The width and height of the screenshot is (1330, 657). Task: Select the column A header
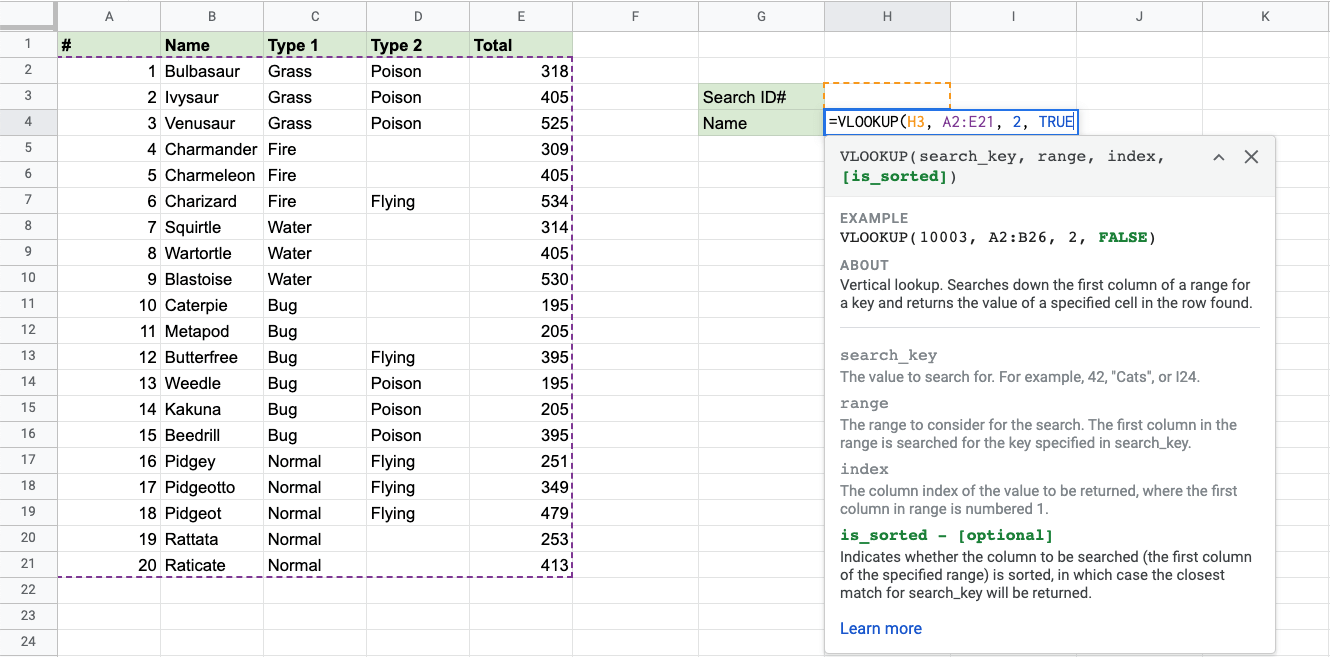click(108, 16)
